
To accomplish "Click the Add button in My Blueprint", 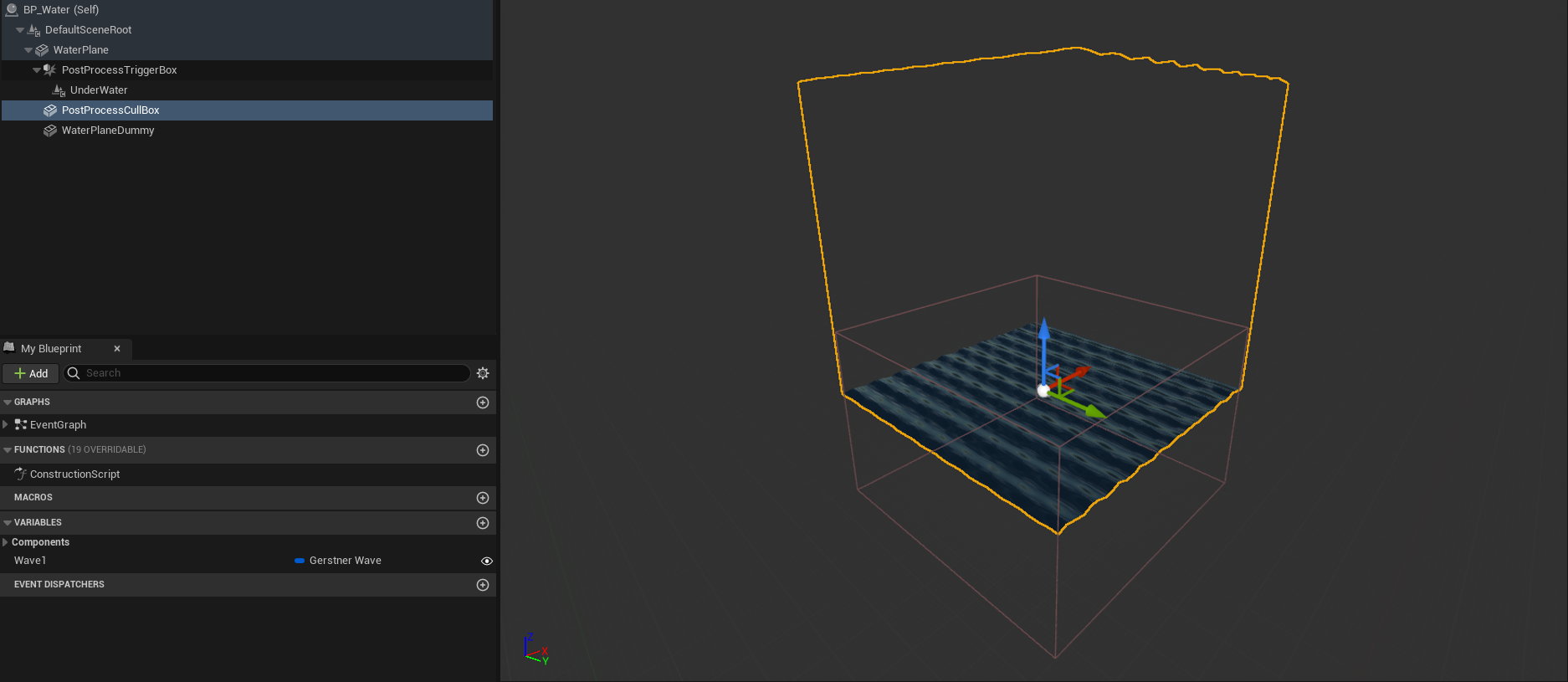I will (x=31, y=373).
